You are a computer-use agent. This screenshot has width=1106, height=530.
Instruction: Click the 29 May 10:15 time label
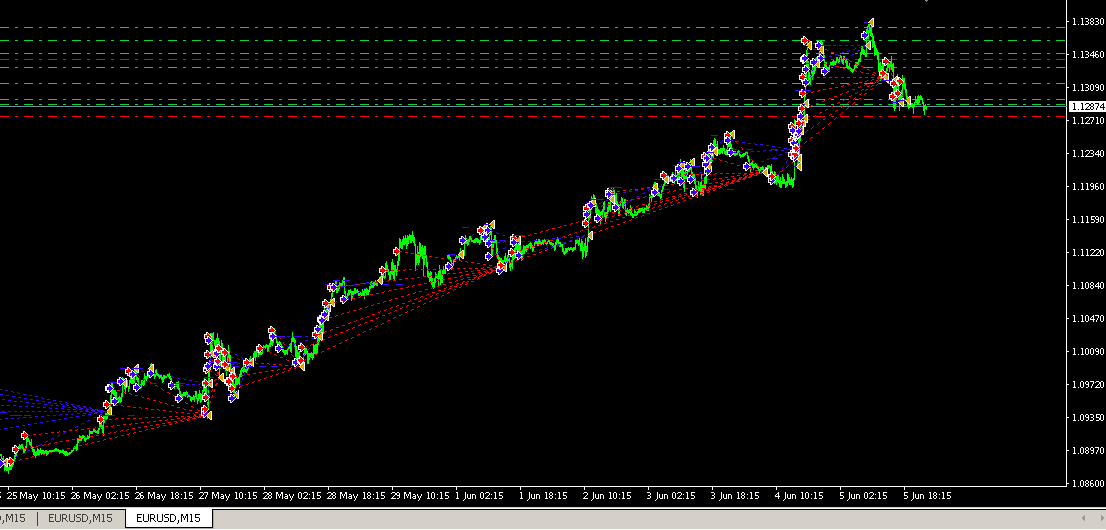(420, 496)
